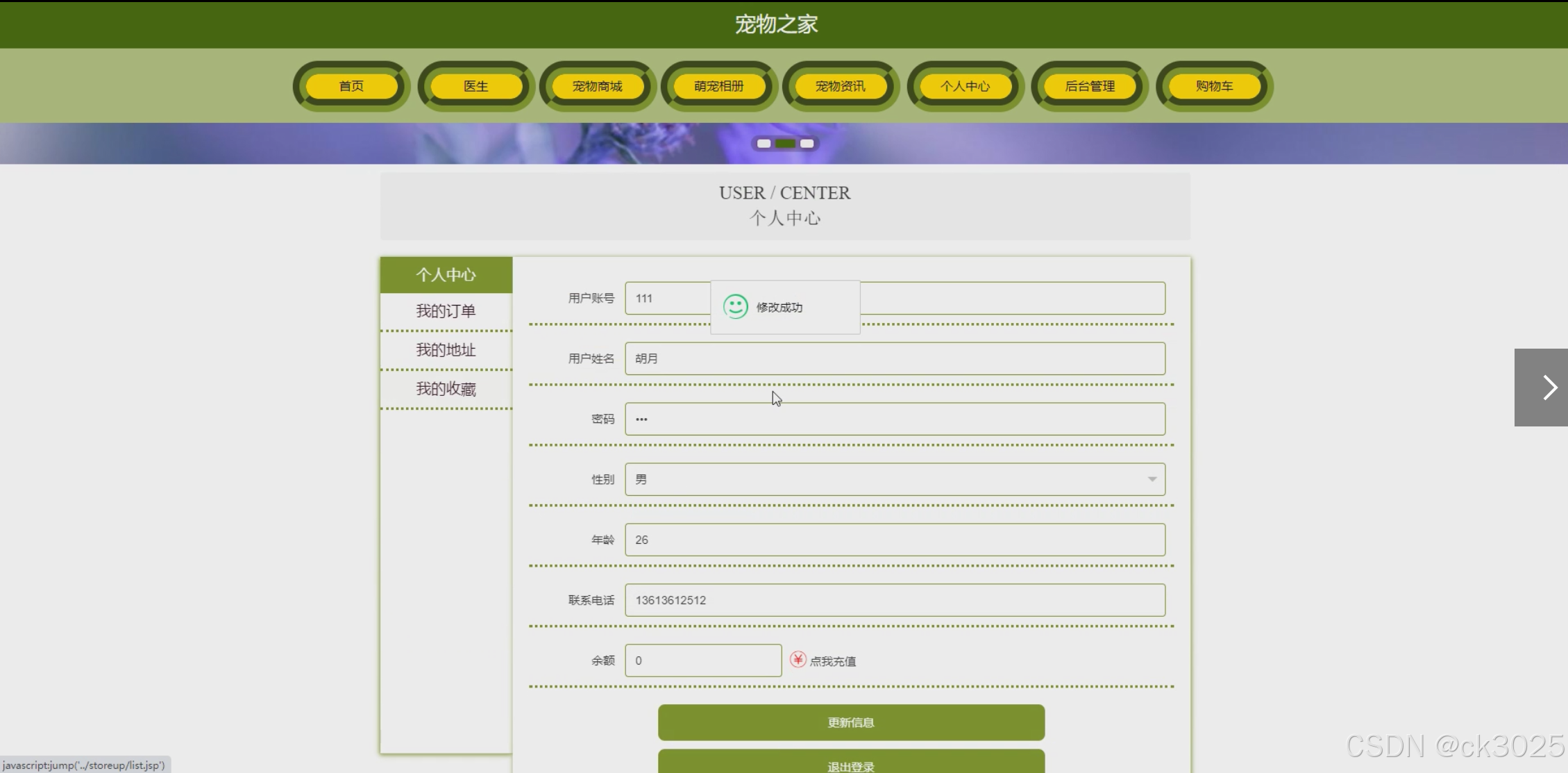Open 购物车 shopping cart
The width and height of the screenshot is (1568, 773).
[1214, 86]
